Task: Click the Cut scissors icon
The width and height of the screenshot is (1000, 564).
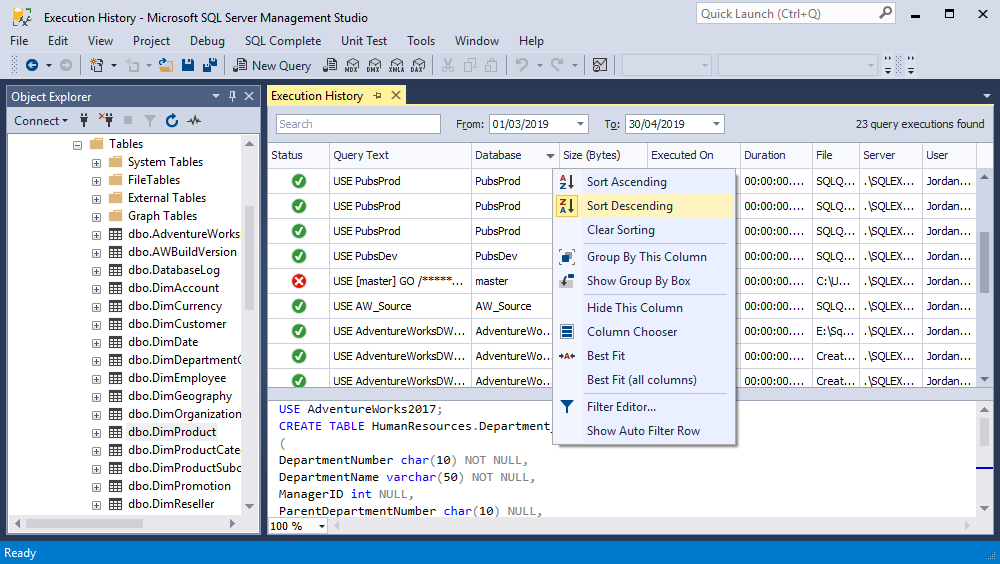Action: point(448,65)
